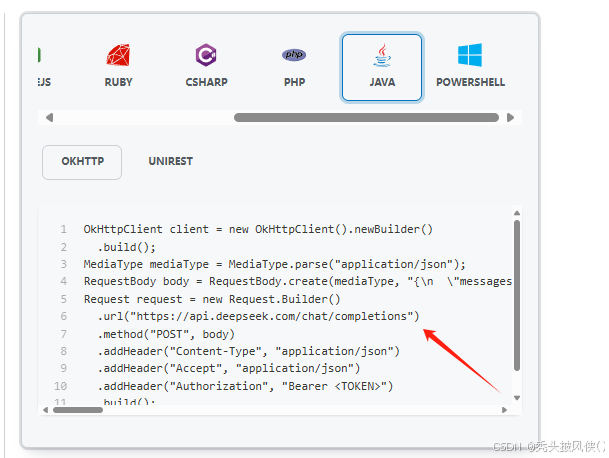The height and width of the screenshot is (458, 609).
Task: Click the code box horizontal scrollbar thumb
Action: click(x=78, y=410)
